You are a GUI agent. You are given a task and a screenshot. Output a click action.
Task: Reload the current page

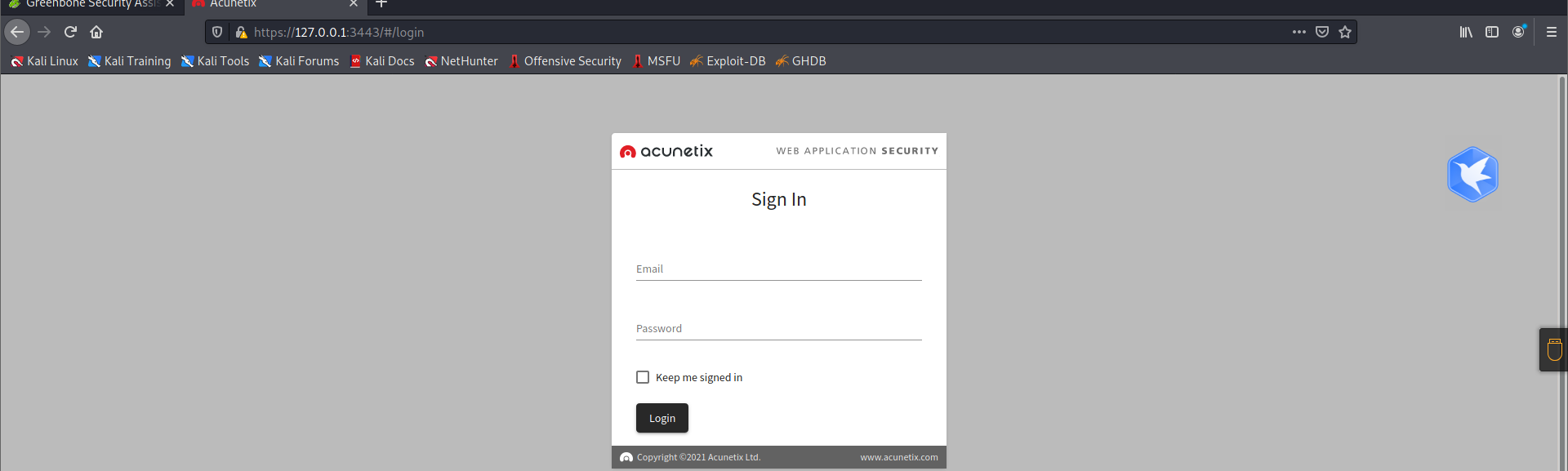[x=70, y=32]
